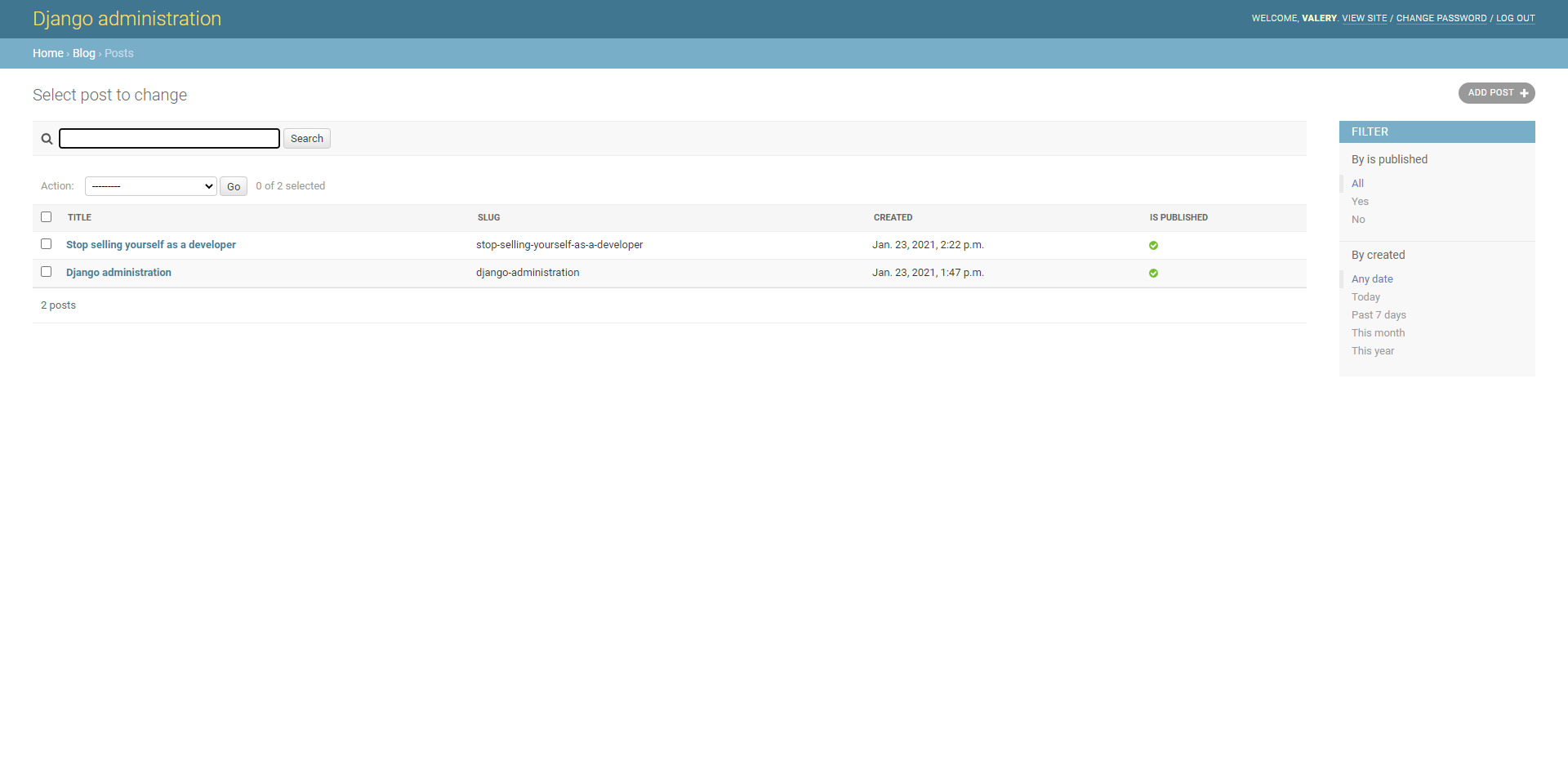Open the View Site link
Screen dimensions: 1568x757
point(1365,18)
